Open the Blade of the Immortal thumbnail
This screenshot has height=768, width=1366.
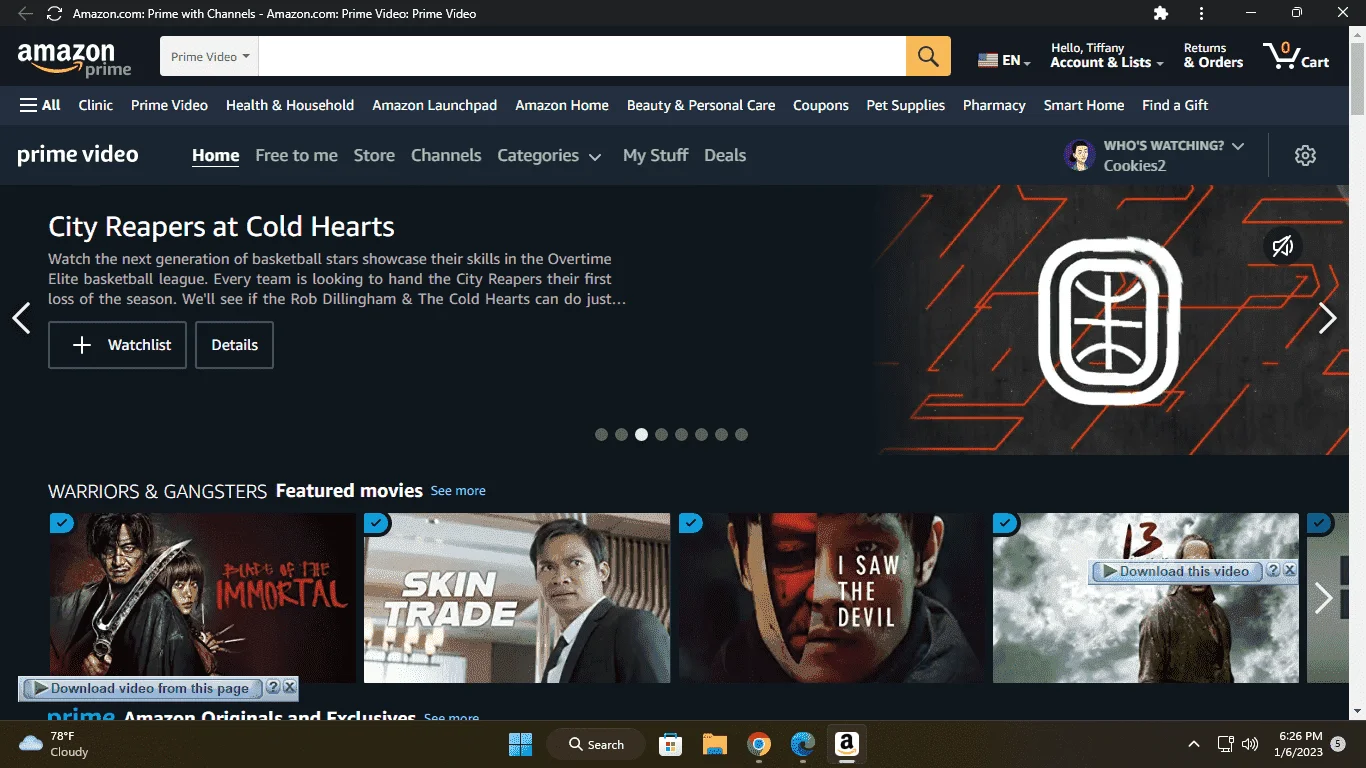(203, 598)
